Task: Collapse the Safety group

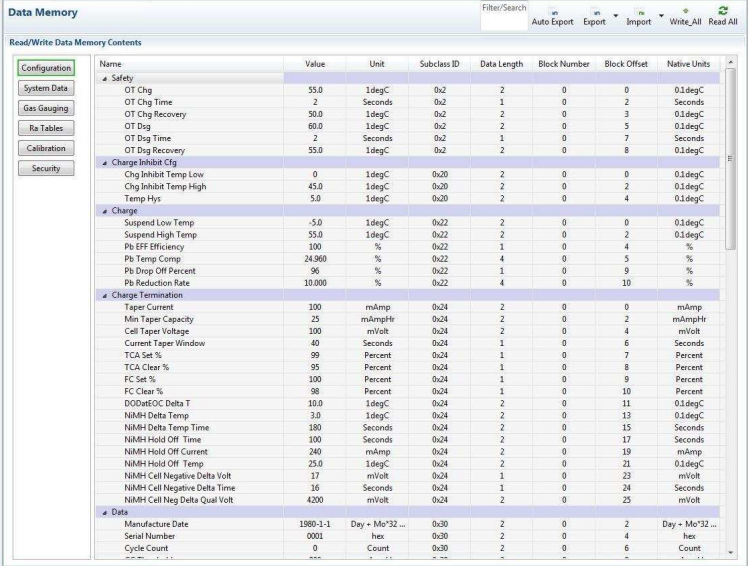Action: [x=104, y=79]
